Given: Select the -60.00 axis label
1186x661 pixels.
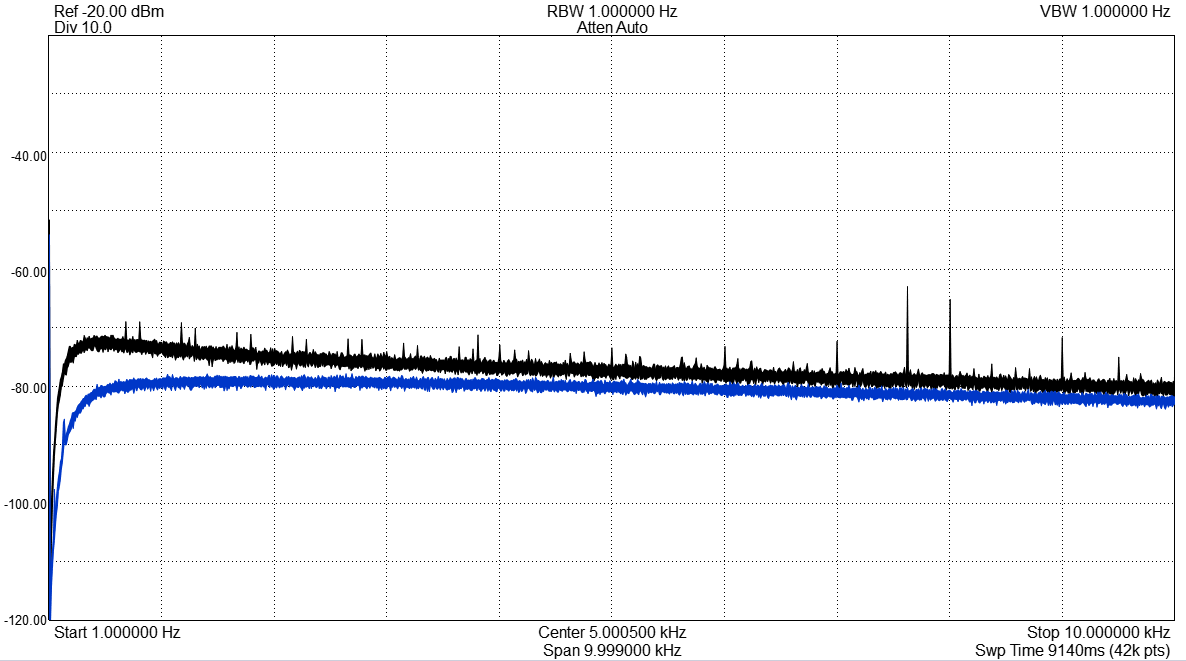Looking at the screenshot, I should (x=29, y=272).
